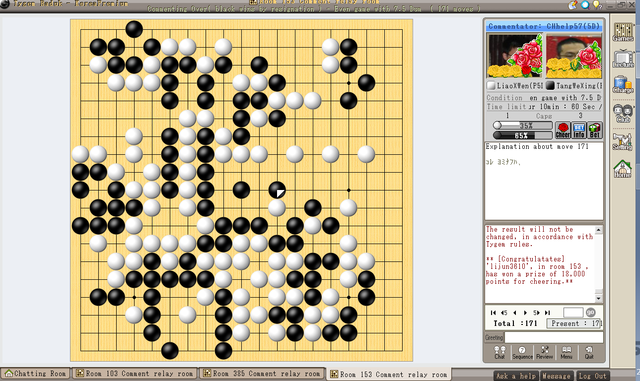The image size is (640, 381).
Task: Open the Club sidebar icon
Action: pos(623,113)
